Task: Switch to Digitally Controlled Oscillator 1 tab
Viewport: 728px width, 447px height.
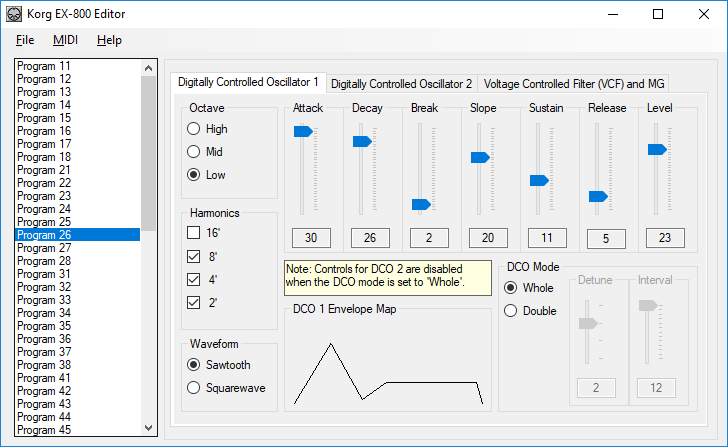Action: point(248,83)
